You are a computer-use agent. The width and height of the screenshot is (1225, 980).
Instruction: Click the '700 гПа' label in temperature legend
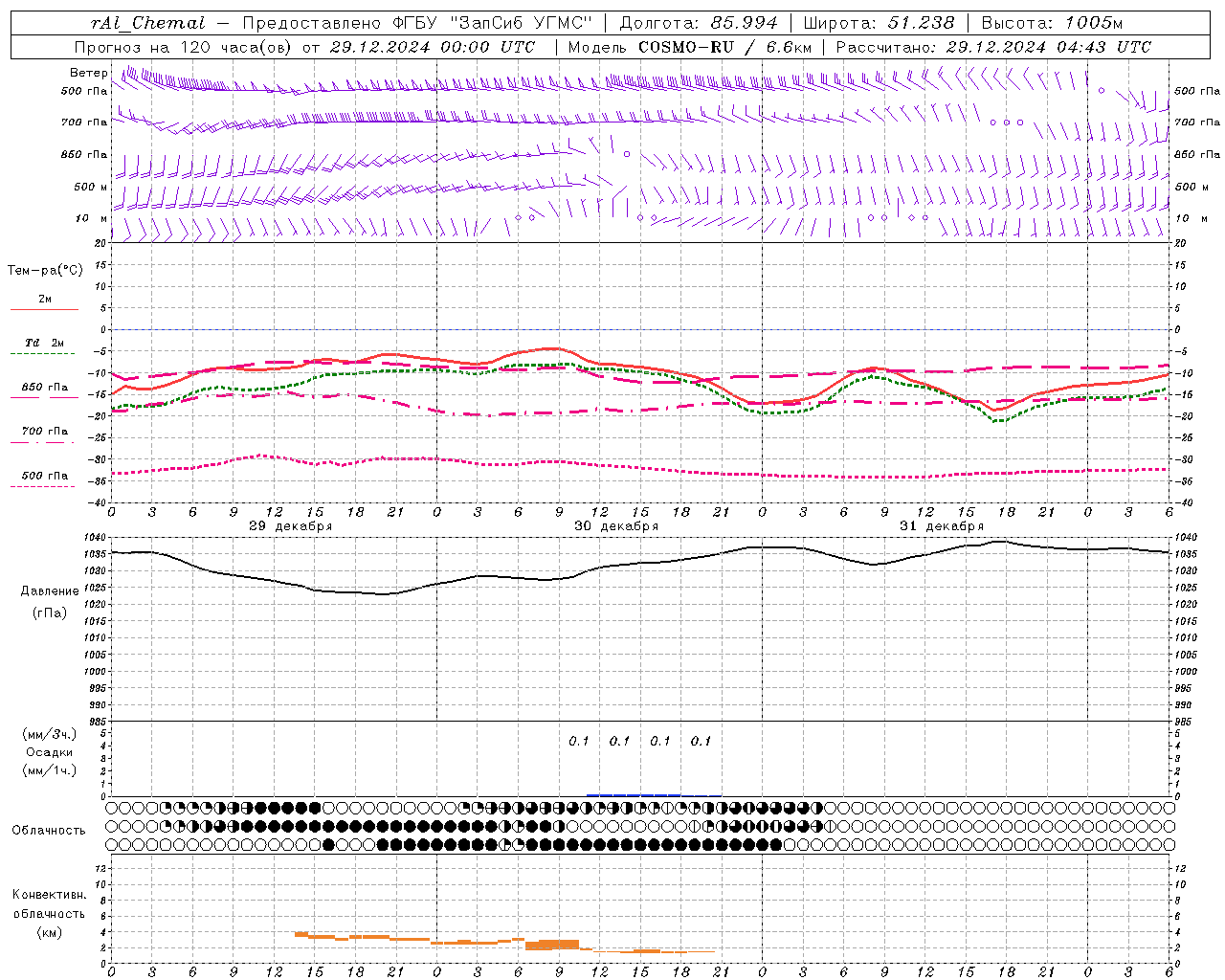(x=45, y=432)
